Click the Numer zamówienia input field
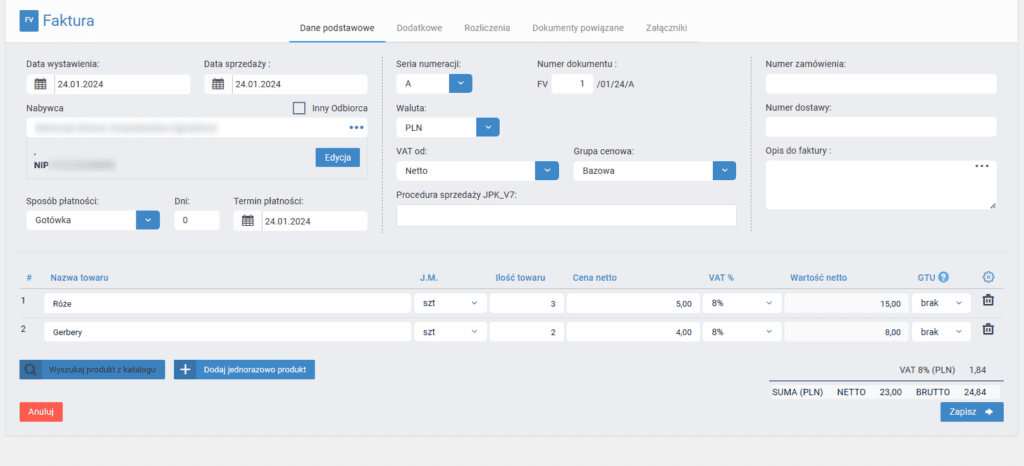 click(880, 84)
